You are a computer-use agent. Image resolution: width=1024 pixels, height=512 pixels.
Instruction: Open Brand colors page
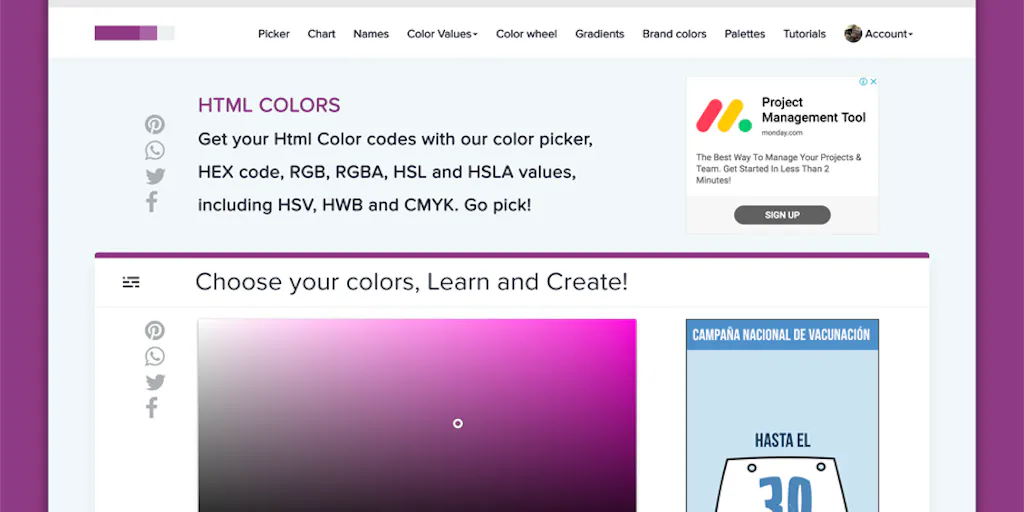(x=674, y=34)
